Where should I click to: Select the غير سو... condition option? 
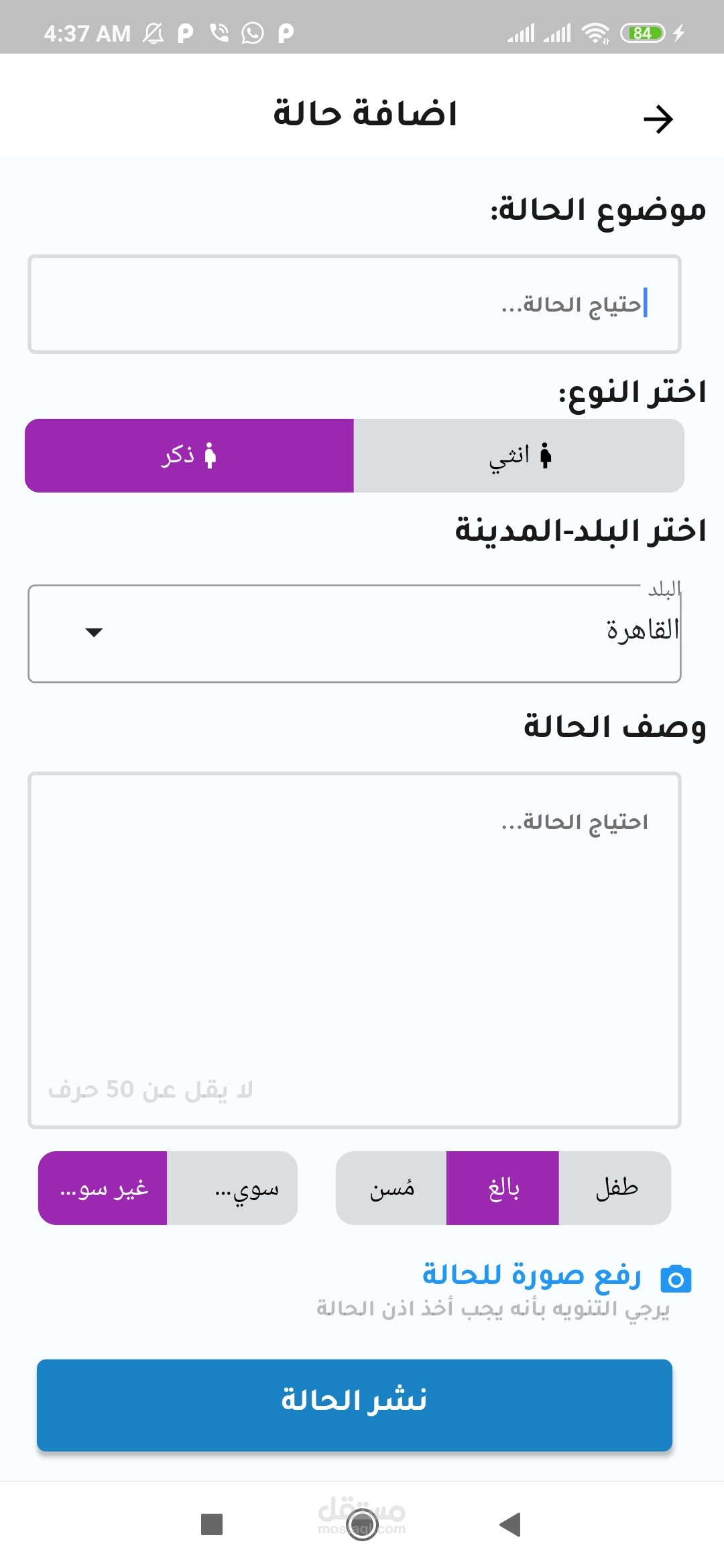[x=103, y=1188]
